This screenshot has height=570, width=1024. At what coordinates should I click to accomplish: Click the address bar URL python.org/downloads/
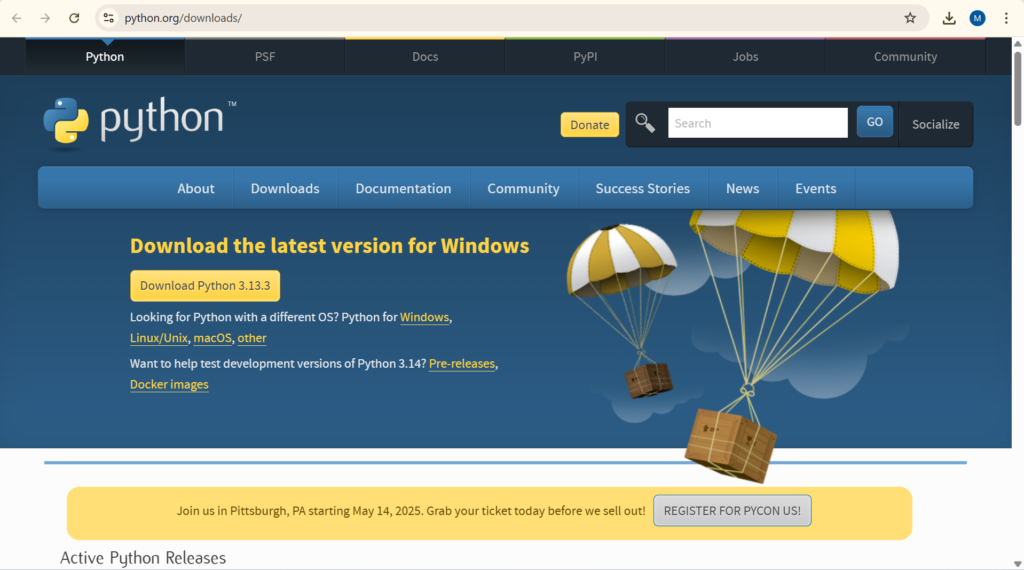point(183,18)
